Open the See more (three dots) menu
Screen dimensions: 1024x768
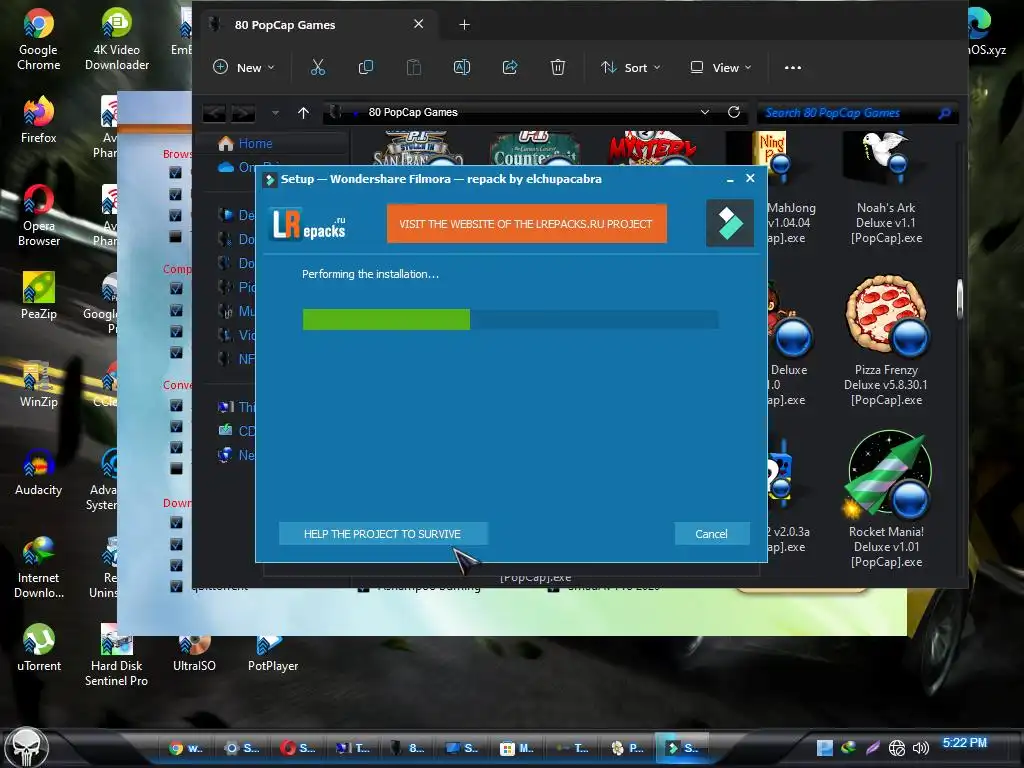[793, 67]
